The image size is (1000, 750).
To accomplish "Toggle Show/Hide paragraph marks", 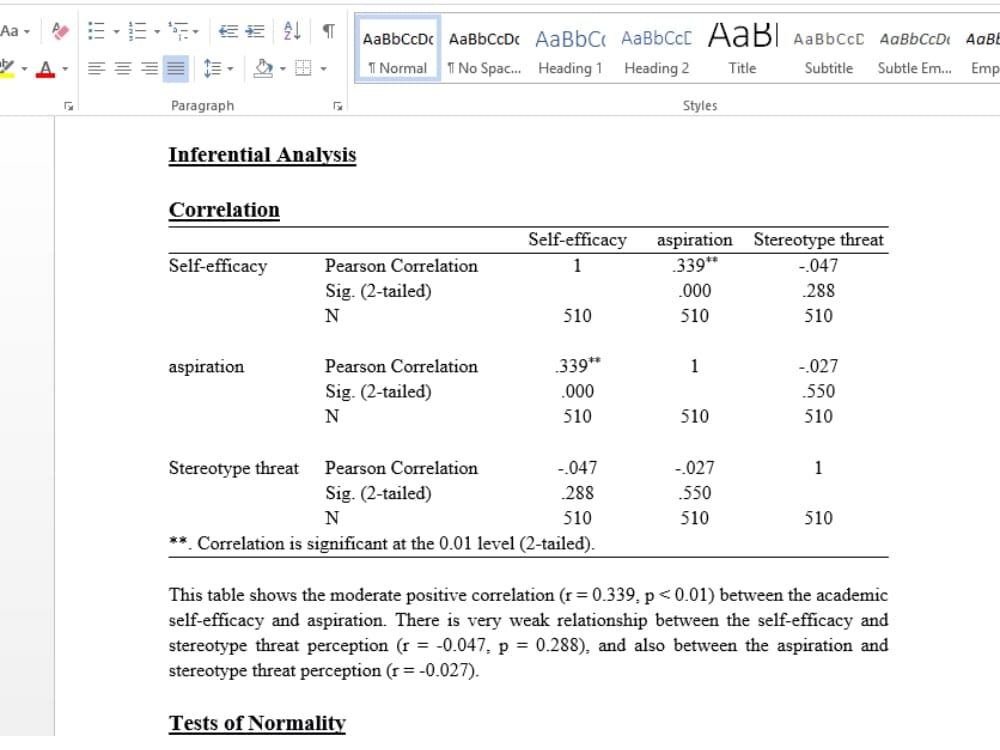I will [328, 31].
